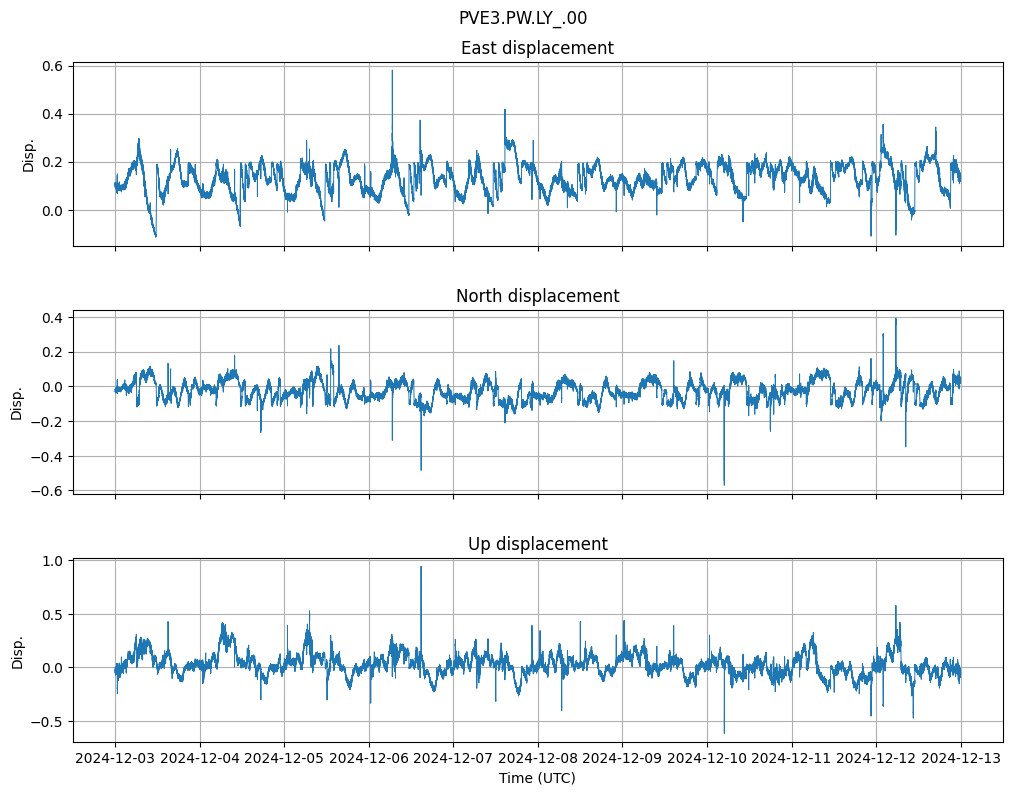The width and height of the screenshot is (1012, 795).
Task: Click the tallest spike in the East plot
Action: coord(392,72)
